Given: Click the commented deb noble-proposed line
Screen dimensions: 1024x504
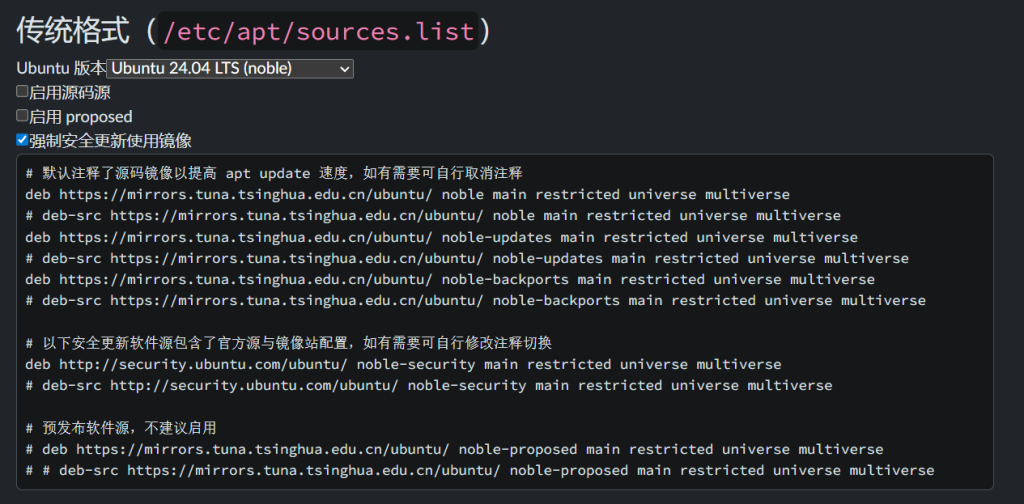Looking at the screenshot, I should pyautogui.click(x=454, y=449).
